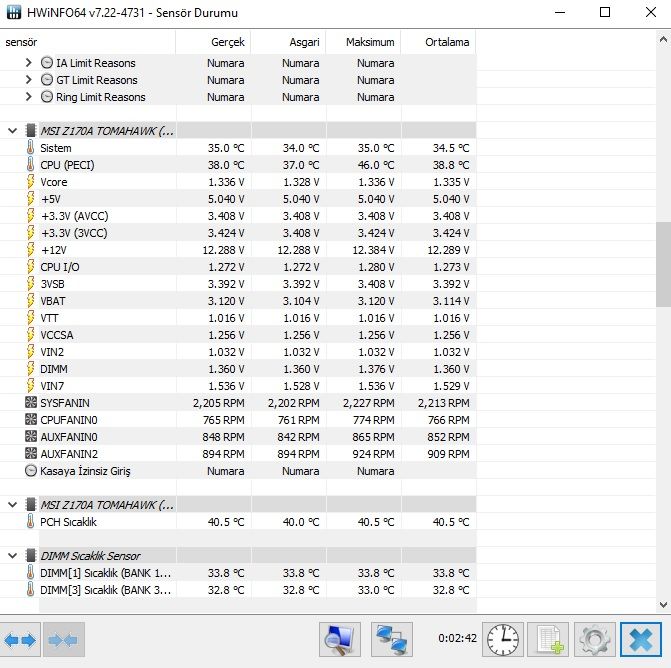Open the system summary magnifier monitor icon
This screenshot has height=668, width=671.
pyautogui.click(x=340, y=640)
